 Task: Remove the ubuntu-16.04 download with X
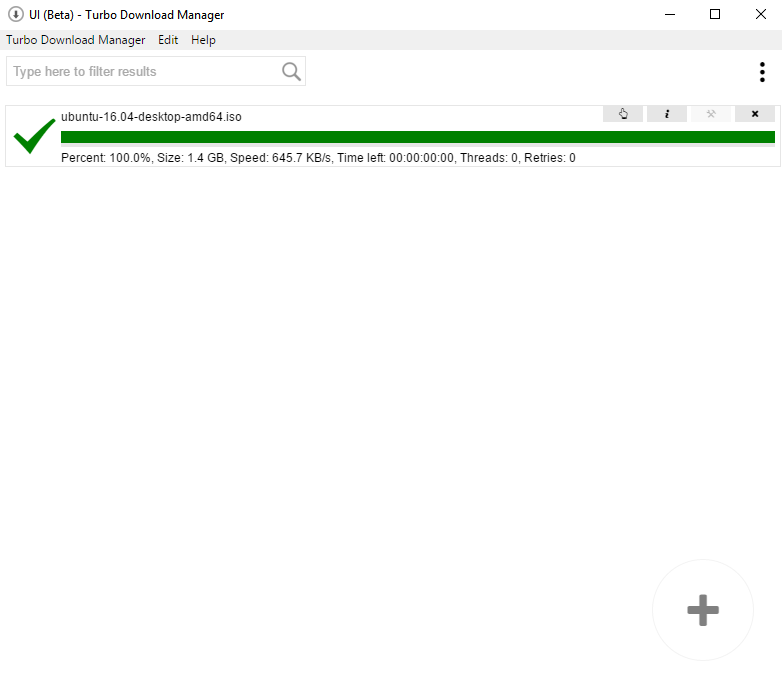pos(755,114)
